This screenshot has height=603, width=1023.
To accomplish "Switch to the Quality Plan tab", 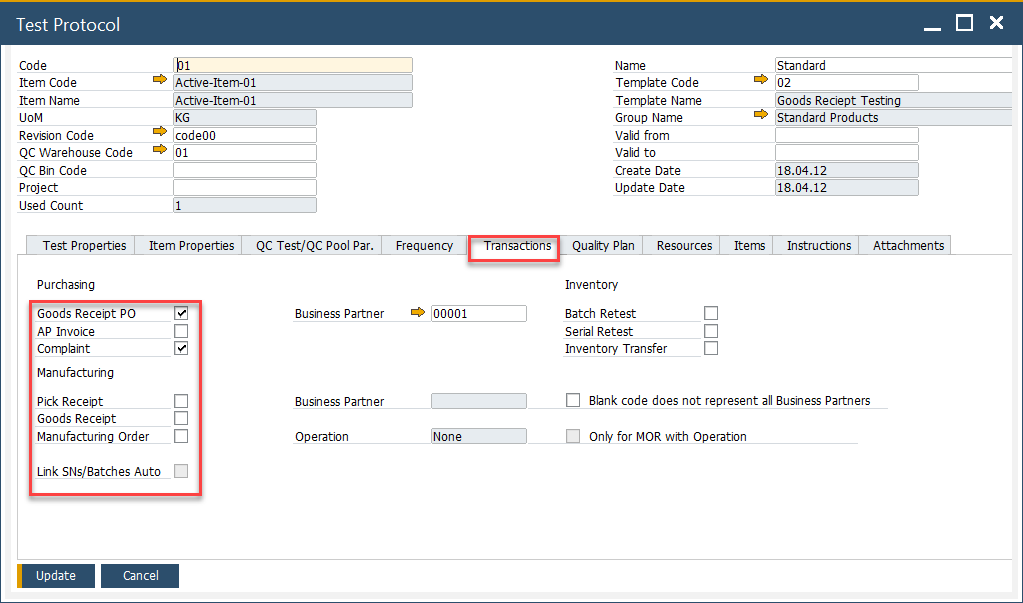I will (x=602, y=245).
